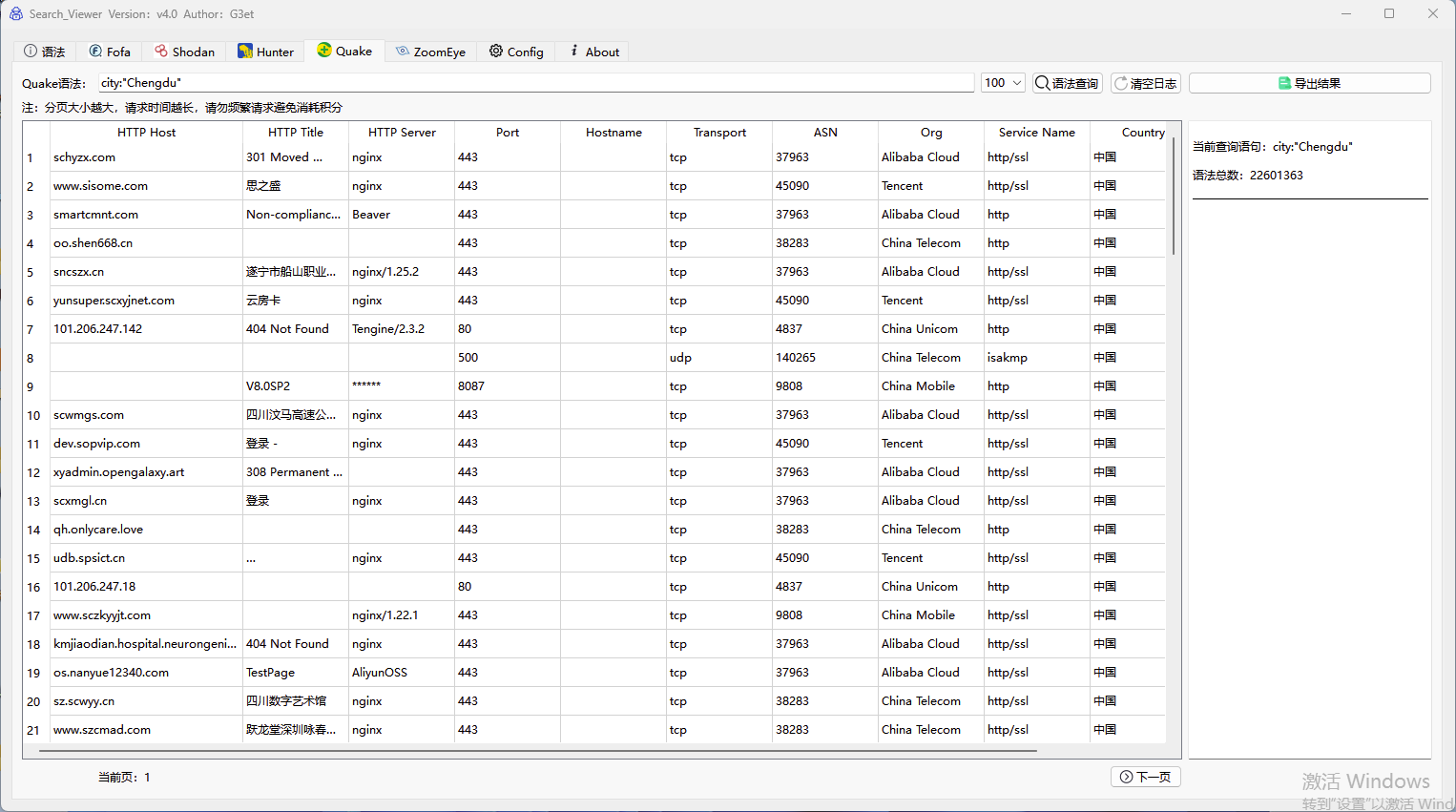
Task: Click the isakmp service name cell
Action: pos(1036,358)
